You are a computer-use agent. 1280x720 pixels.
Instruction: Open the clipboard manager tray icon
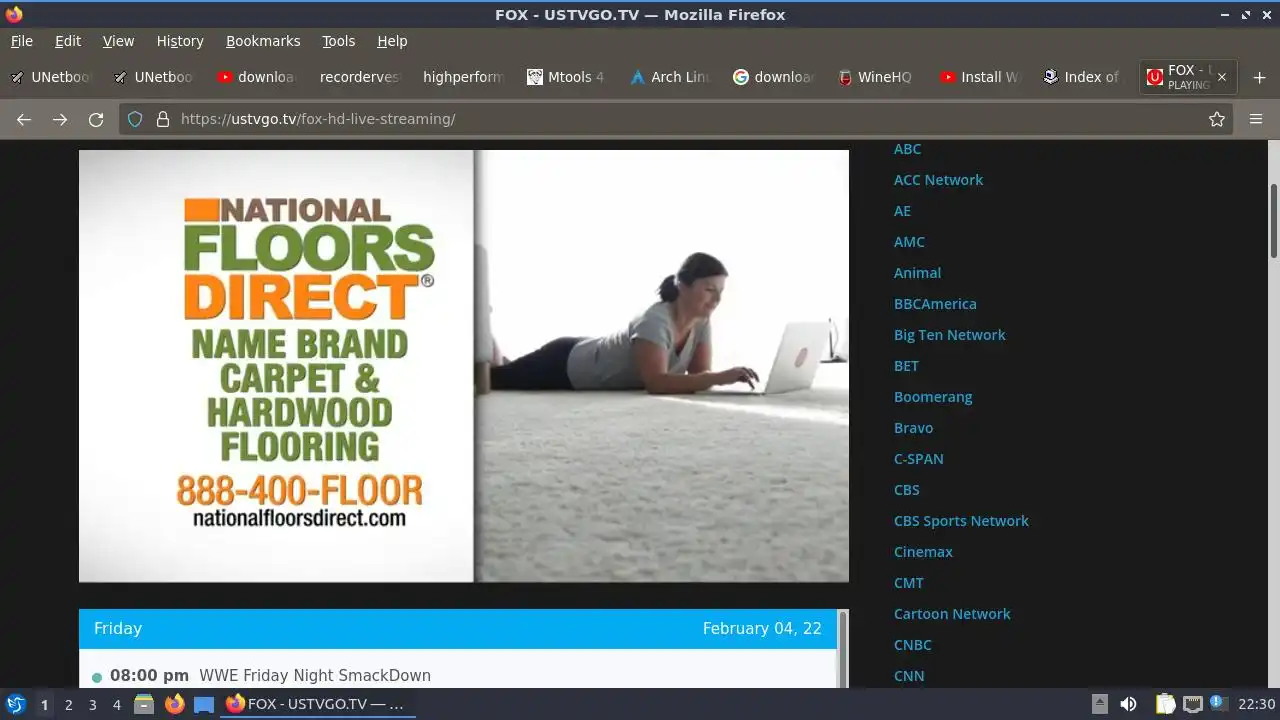(1165, 704)
